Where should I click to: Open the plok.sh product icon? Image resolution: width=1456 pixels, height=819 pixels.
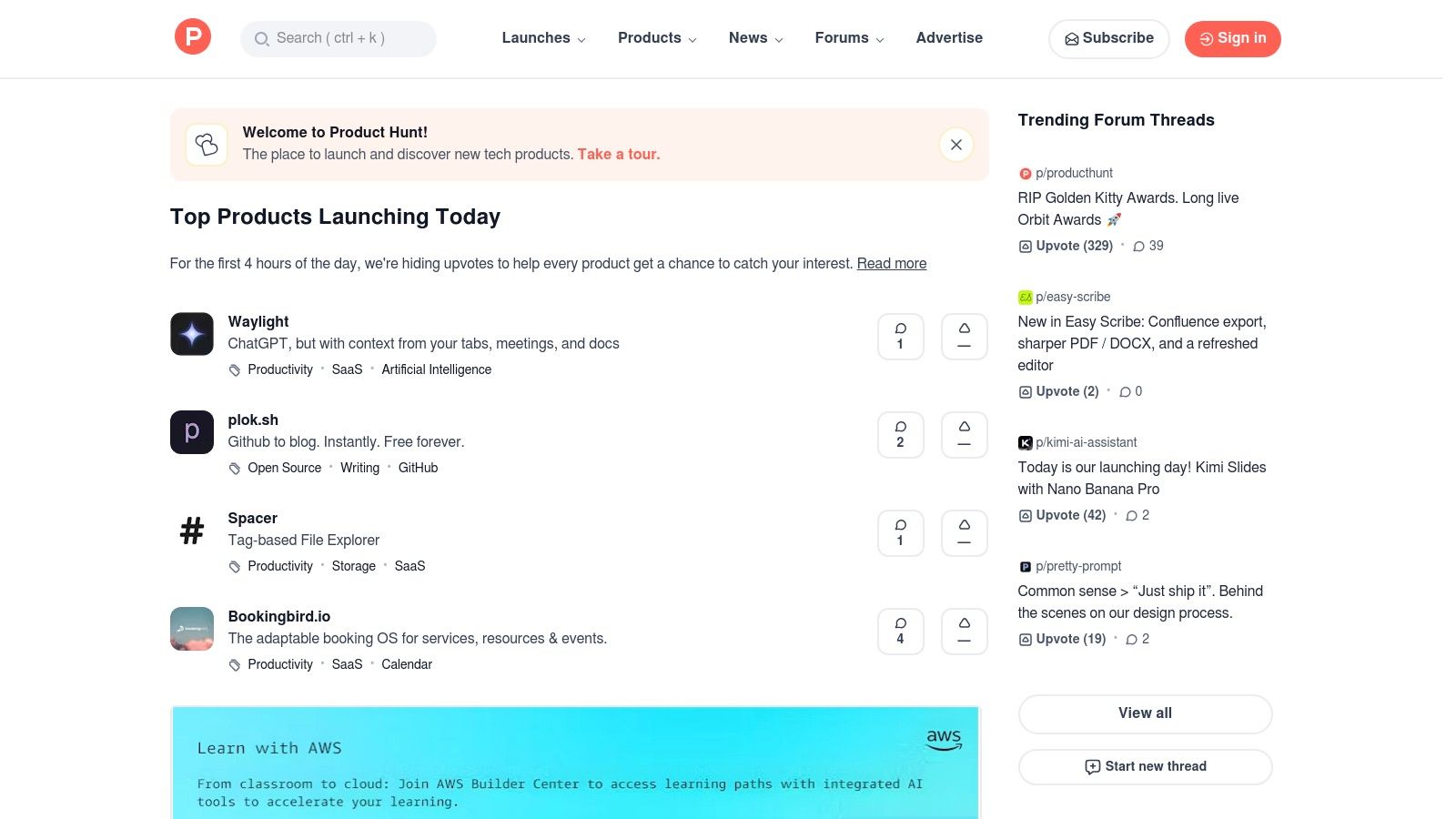click(x=192, y=432)
